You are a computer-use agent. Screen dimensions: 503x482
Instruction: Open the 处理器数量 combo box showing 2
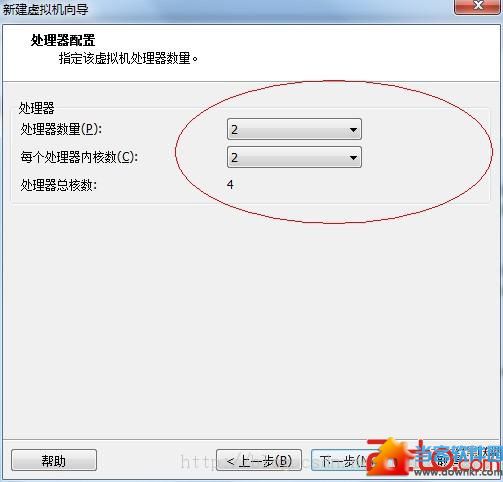point(294,129)
